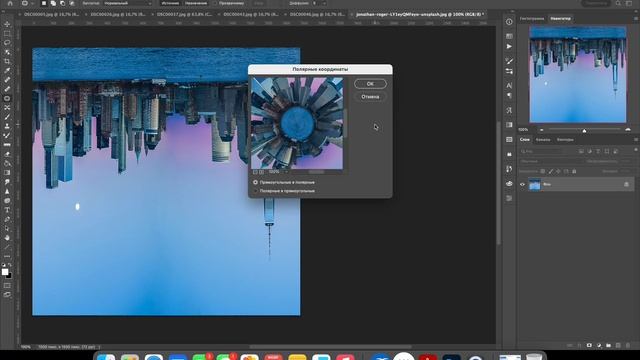Screen dimensions: 640x360
Task: Select the Rectangular Marquee tool
Action: click(x=7, y=33)
